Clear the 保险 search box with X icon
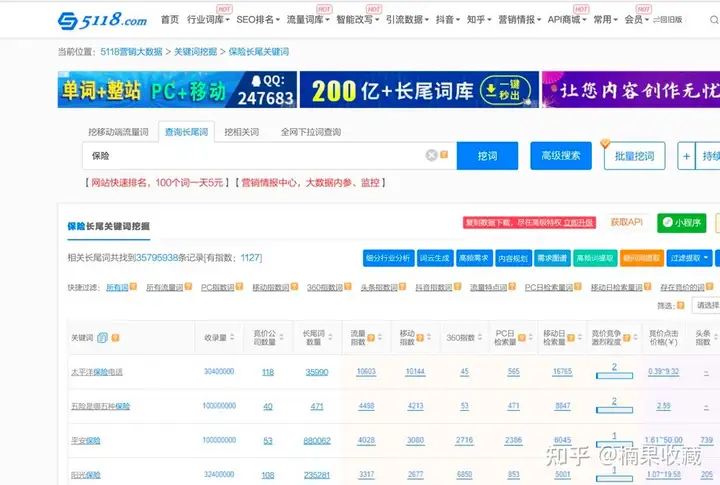Viewport: 720px width, 485px height. click(x=431, y=155)
